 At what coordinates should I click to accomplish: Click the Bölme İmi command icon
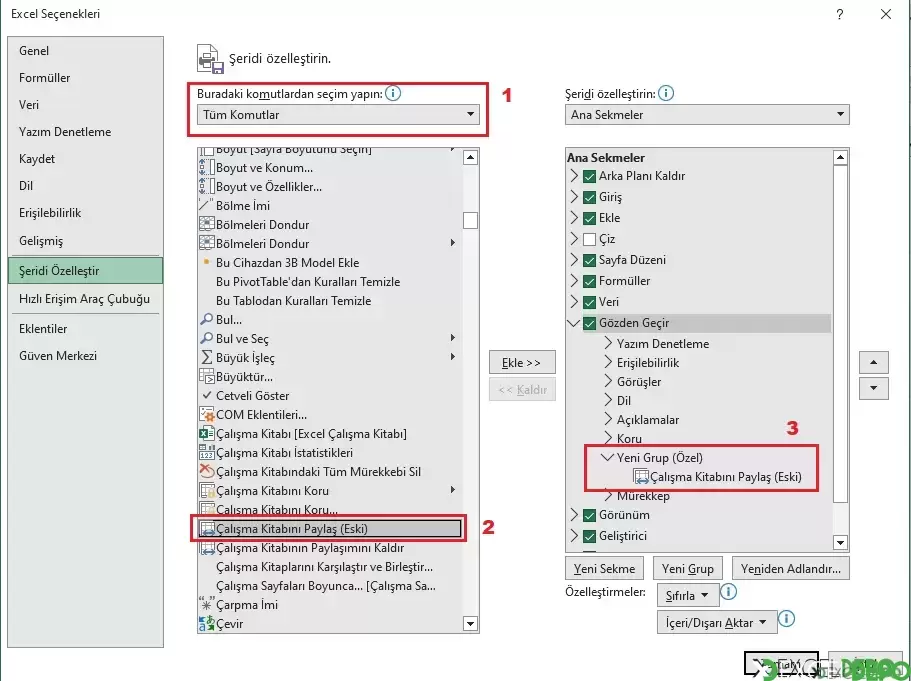click(207, 206)
